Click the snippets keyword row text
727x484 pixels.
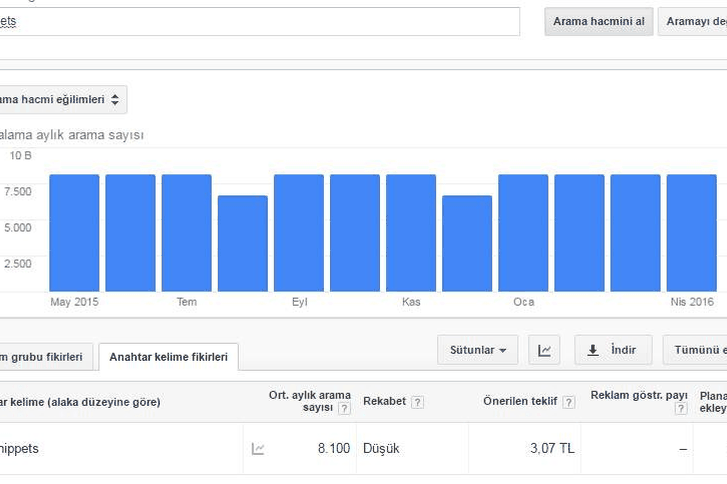click(x=19, y=449)
